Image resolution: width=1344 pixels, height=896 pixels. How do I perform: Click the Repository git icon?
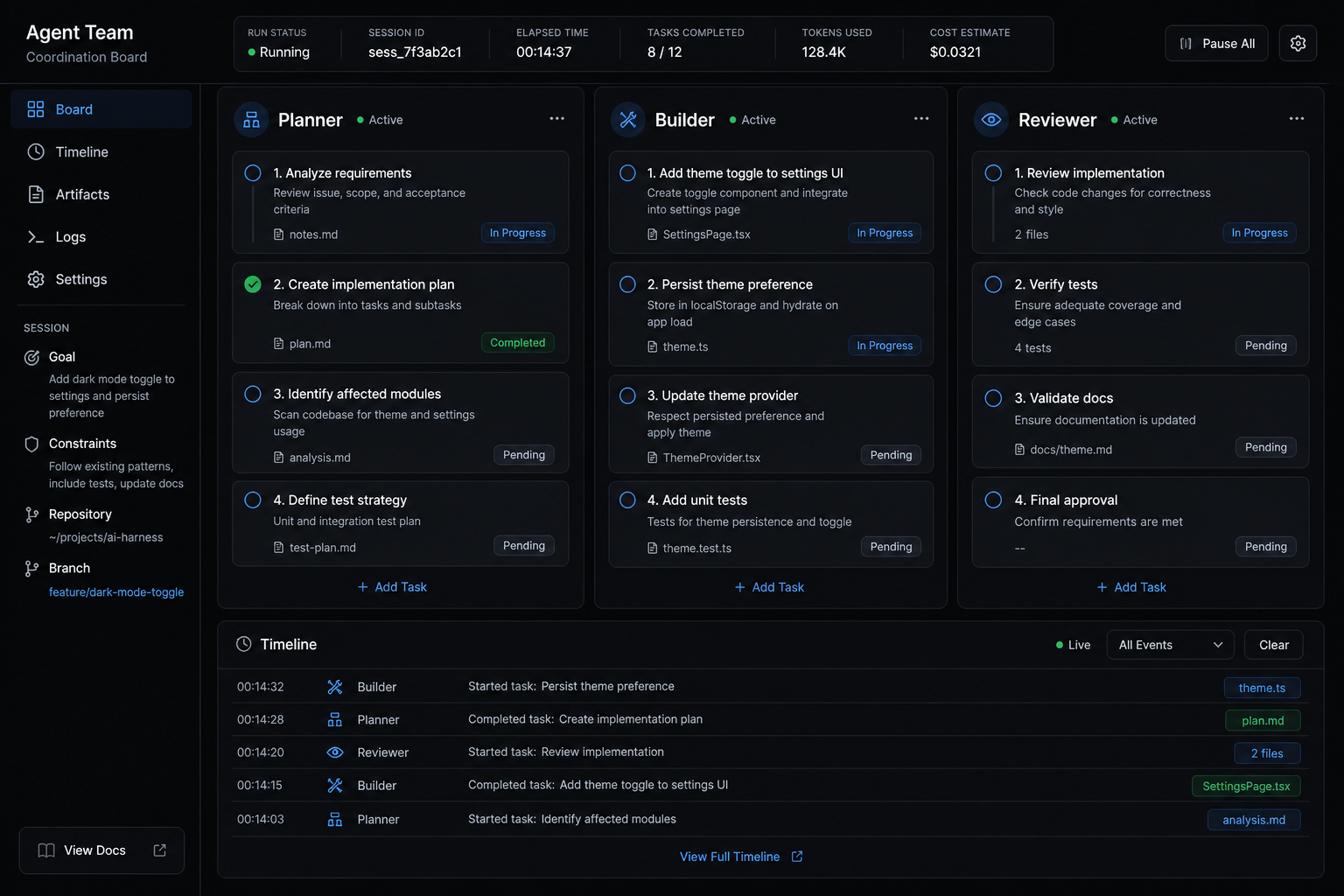pos(32,514)
